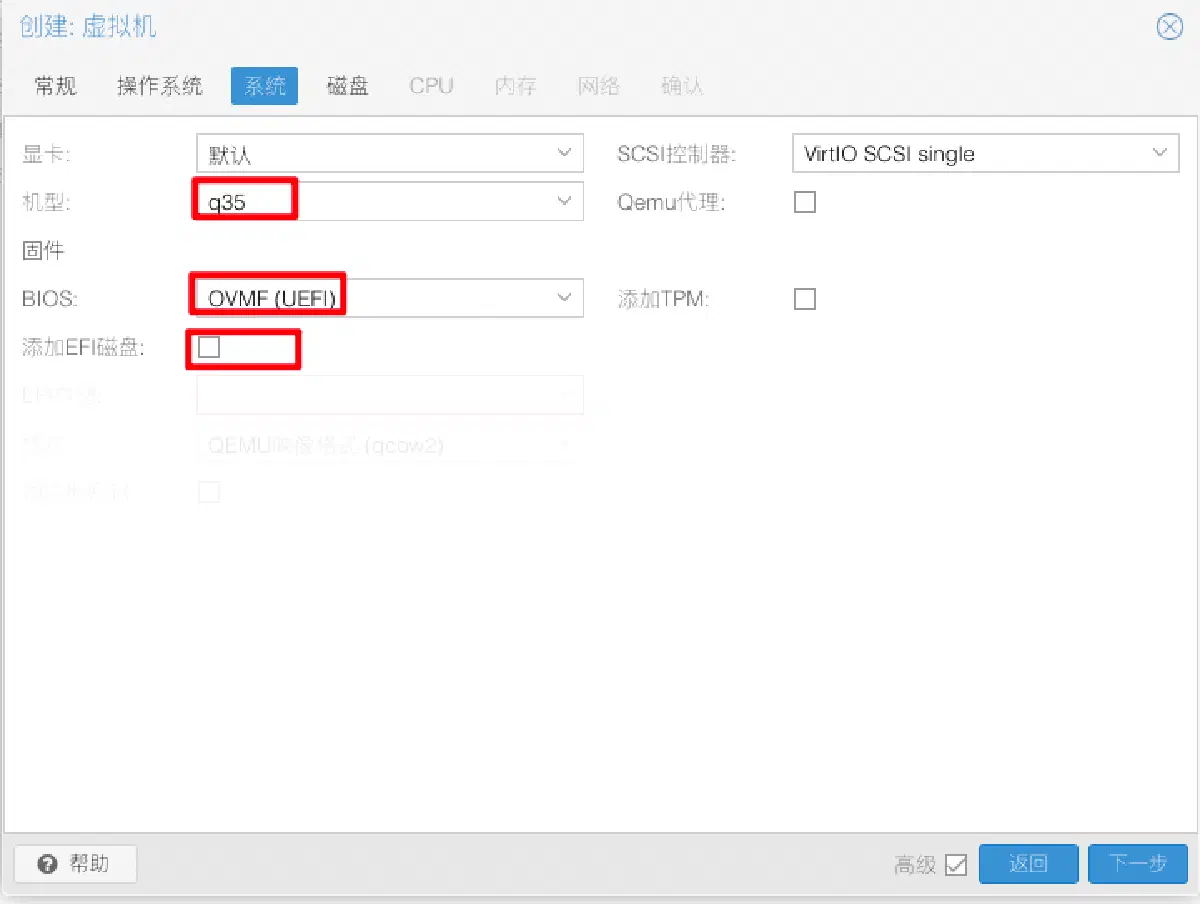Switch to the 操作系统 tab
Viewport: 1200px width, 904px height.
[x=160, y=86]
